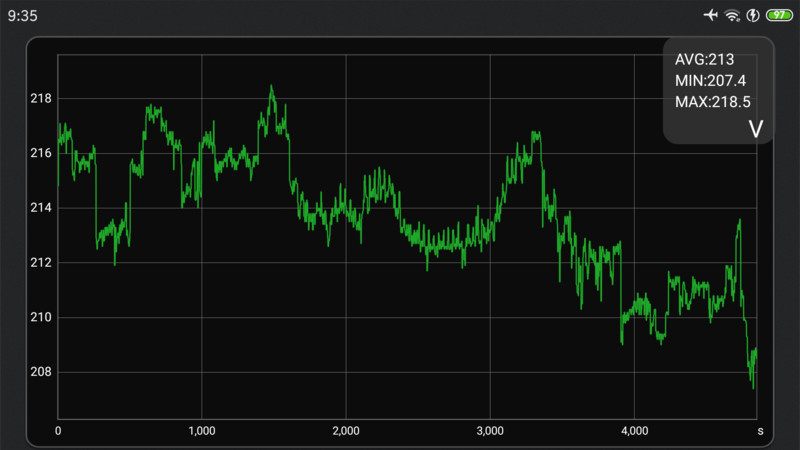The width and height of the screenshot is (800, 450).
Task: Tap the 3,000 mark on time axis
Action: pos(489,431)
